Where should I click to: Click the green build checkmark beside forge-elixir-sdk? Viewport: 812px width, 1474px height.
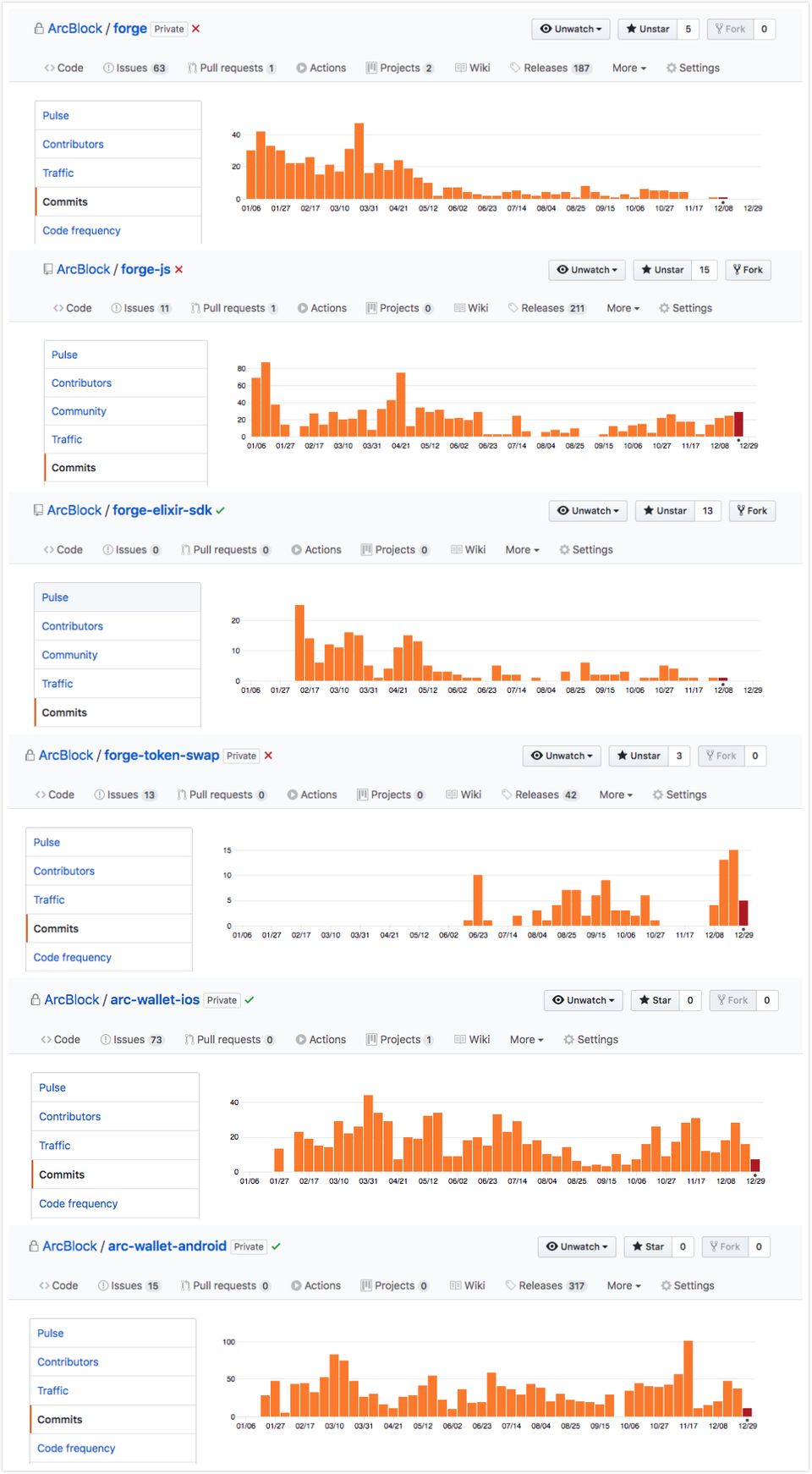[221, 510]
